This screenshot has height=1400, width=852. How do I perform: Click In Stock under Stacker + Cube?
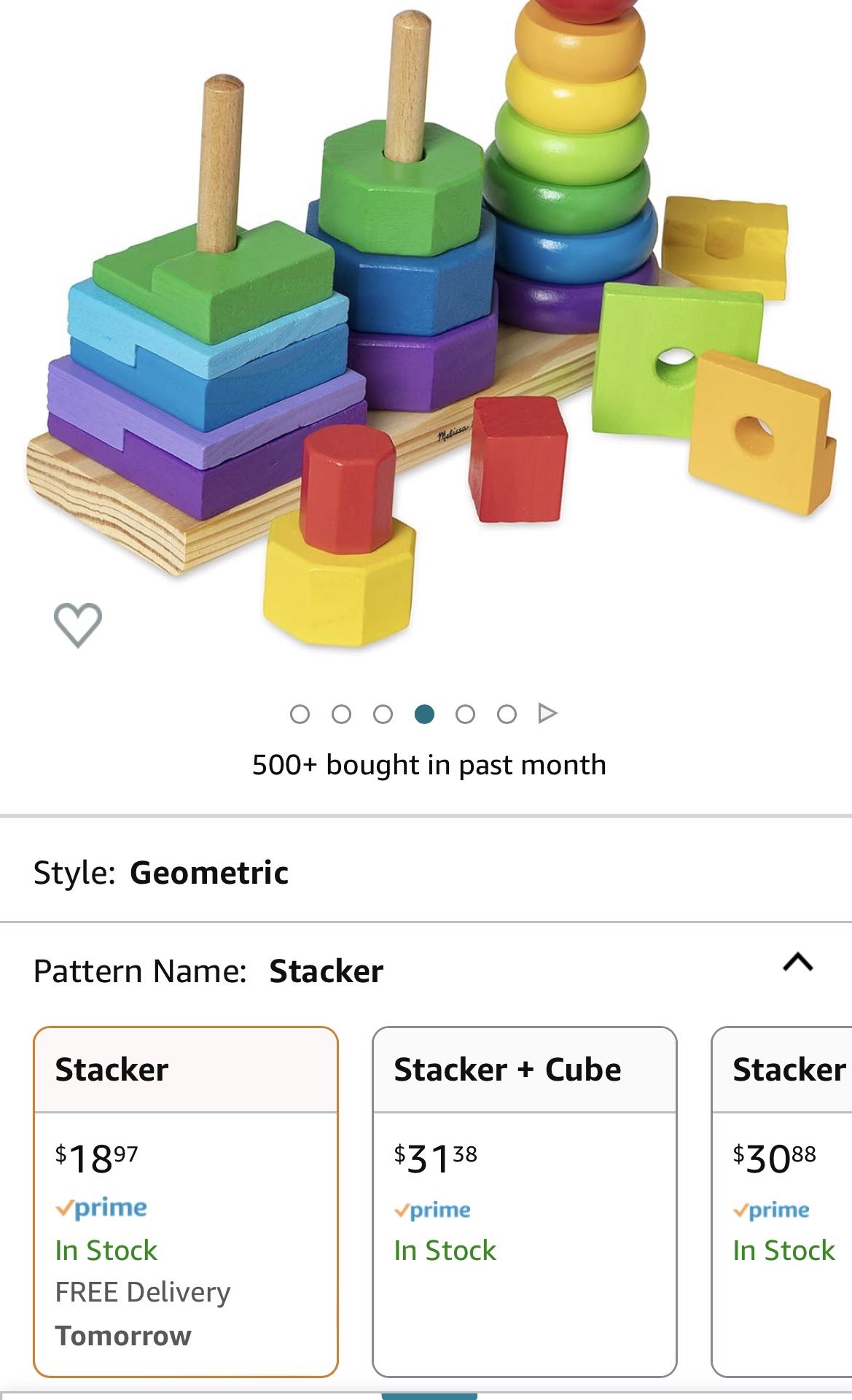click(x=444, y=1251)
